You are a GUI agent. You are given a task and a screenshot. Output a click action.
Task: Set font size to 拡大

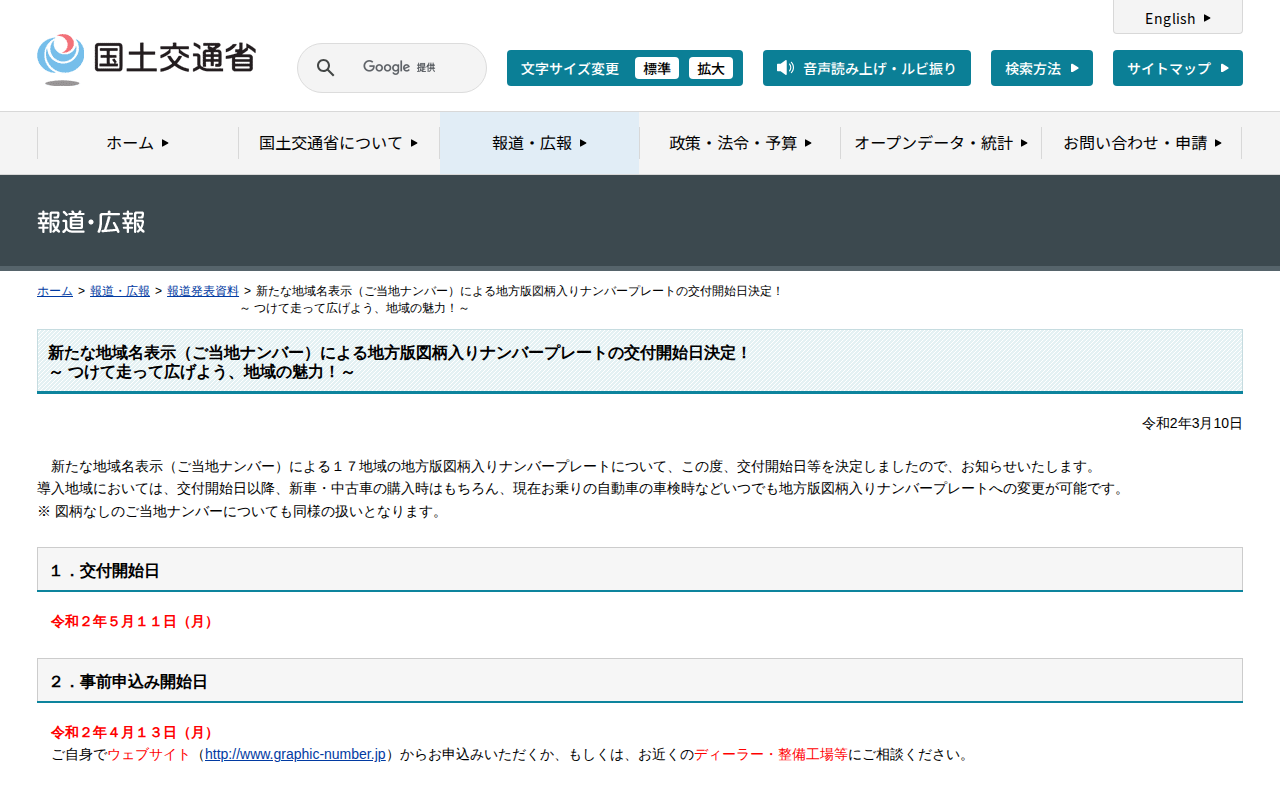(711, 68)
